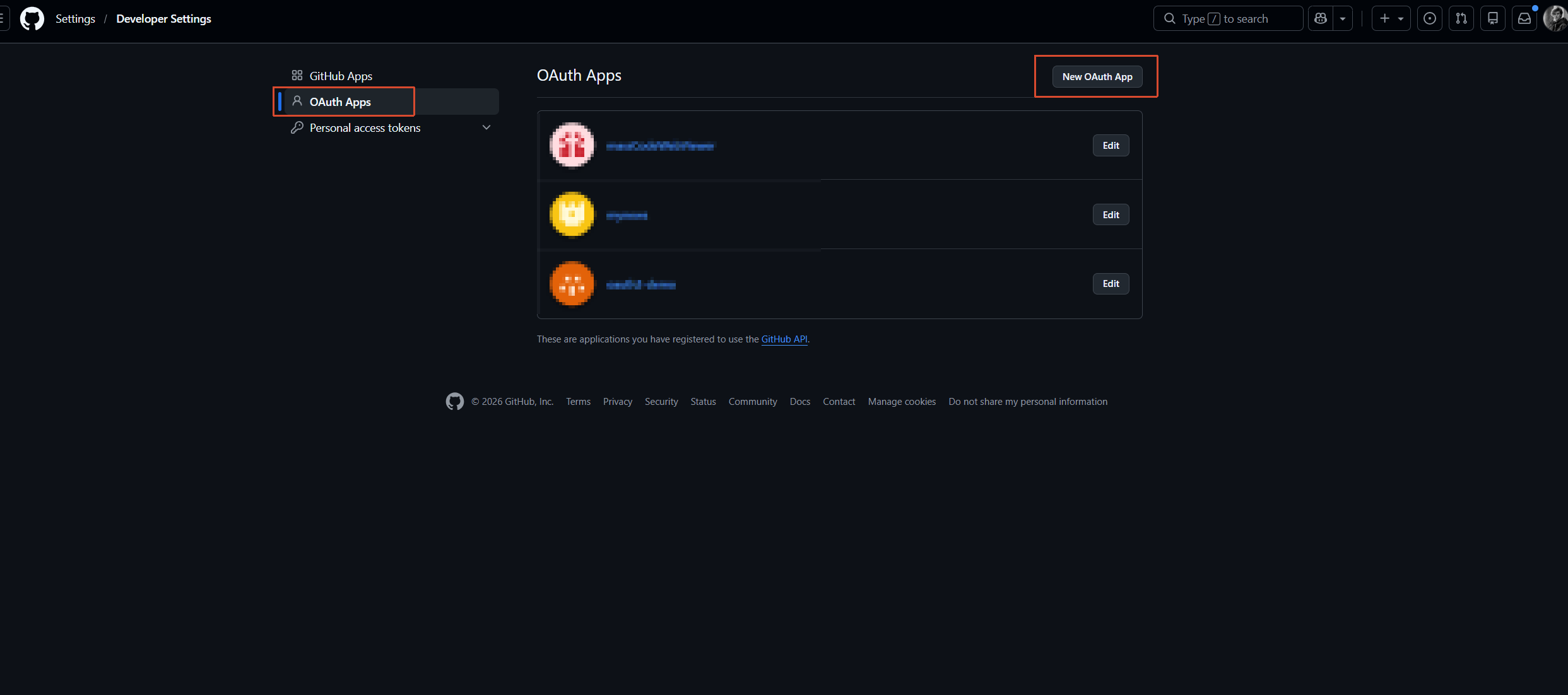Open the third blurred app name link
This screenshot has height=695, width=1568.
click(x=640, y=285)
